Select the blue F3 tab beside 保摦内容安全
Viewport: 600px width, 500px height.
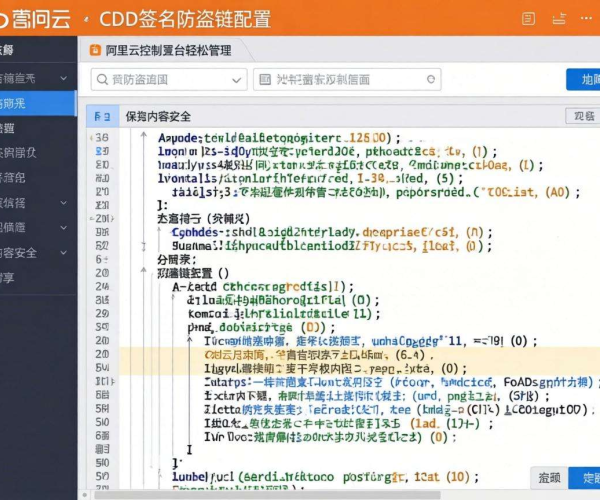pos(102,116)
